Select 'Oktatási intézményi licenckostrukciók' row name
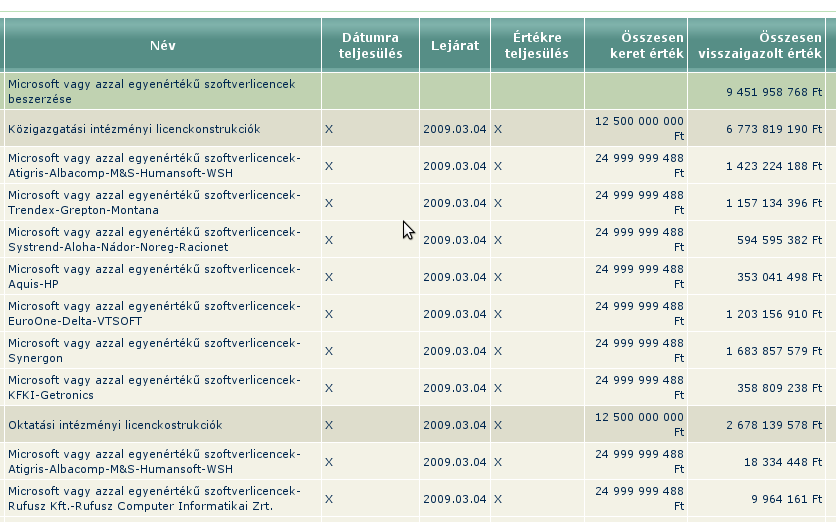This screenshot has width=836, height=522. (115, 425)
